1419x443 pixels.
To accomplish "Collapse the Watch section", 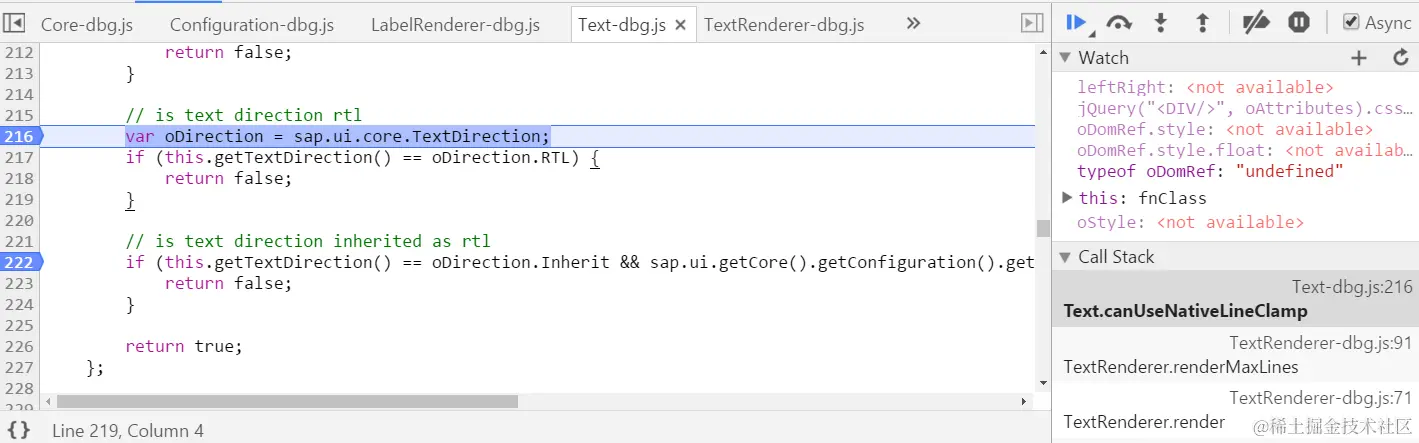I will tap(1065, 58).
